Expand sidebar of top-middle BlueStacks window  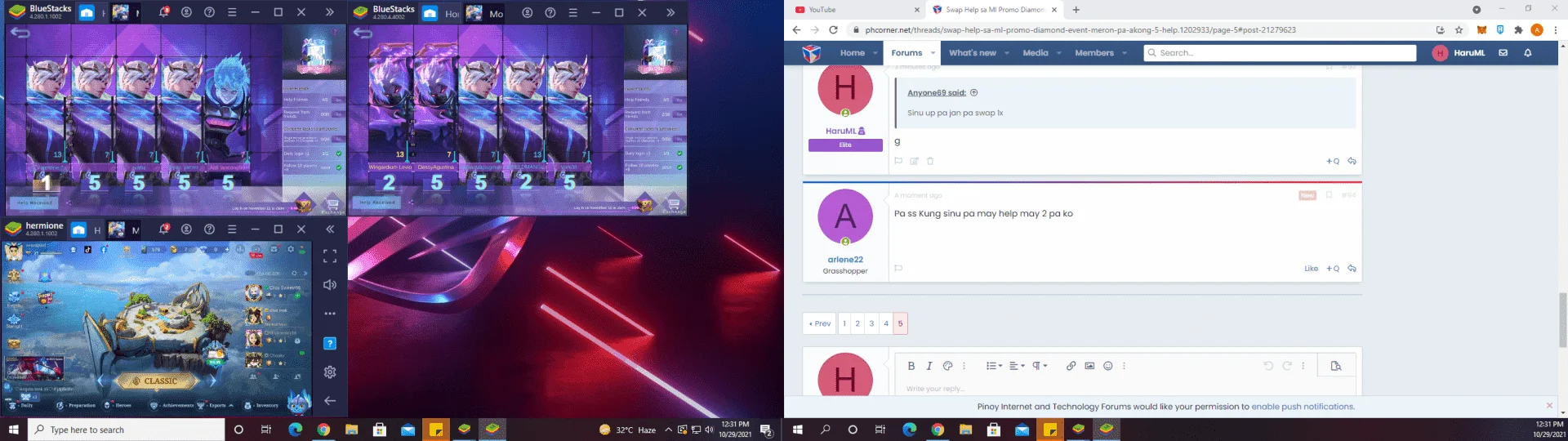click(x=670, y=12)
